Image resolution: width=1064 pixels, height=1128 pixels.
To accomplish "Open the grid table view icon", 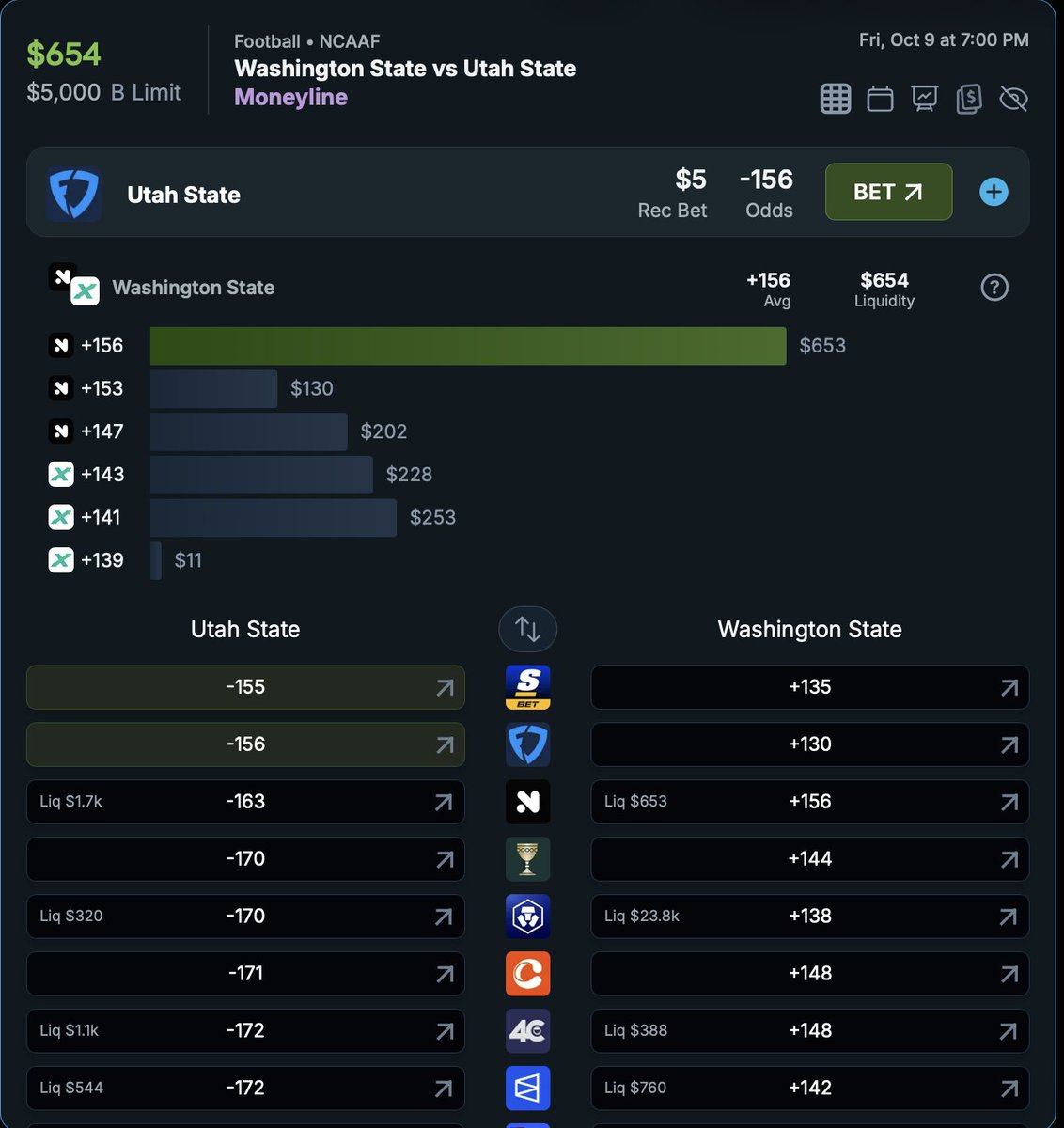I will tap(835, 99).
